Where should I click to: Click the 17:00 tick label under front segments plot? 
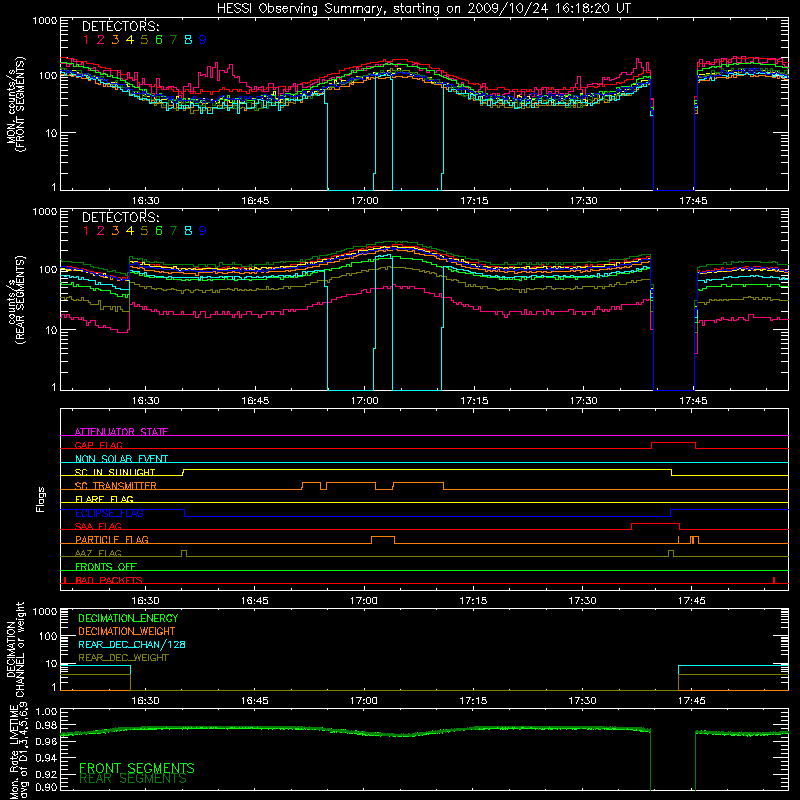[364, 201]
